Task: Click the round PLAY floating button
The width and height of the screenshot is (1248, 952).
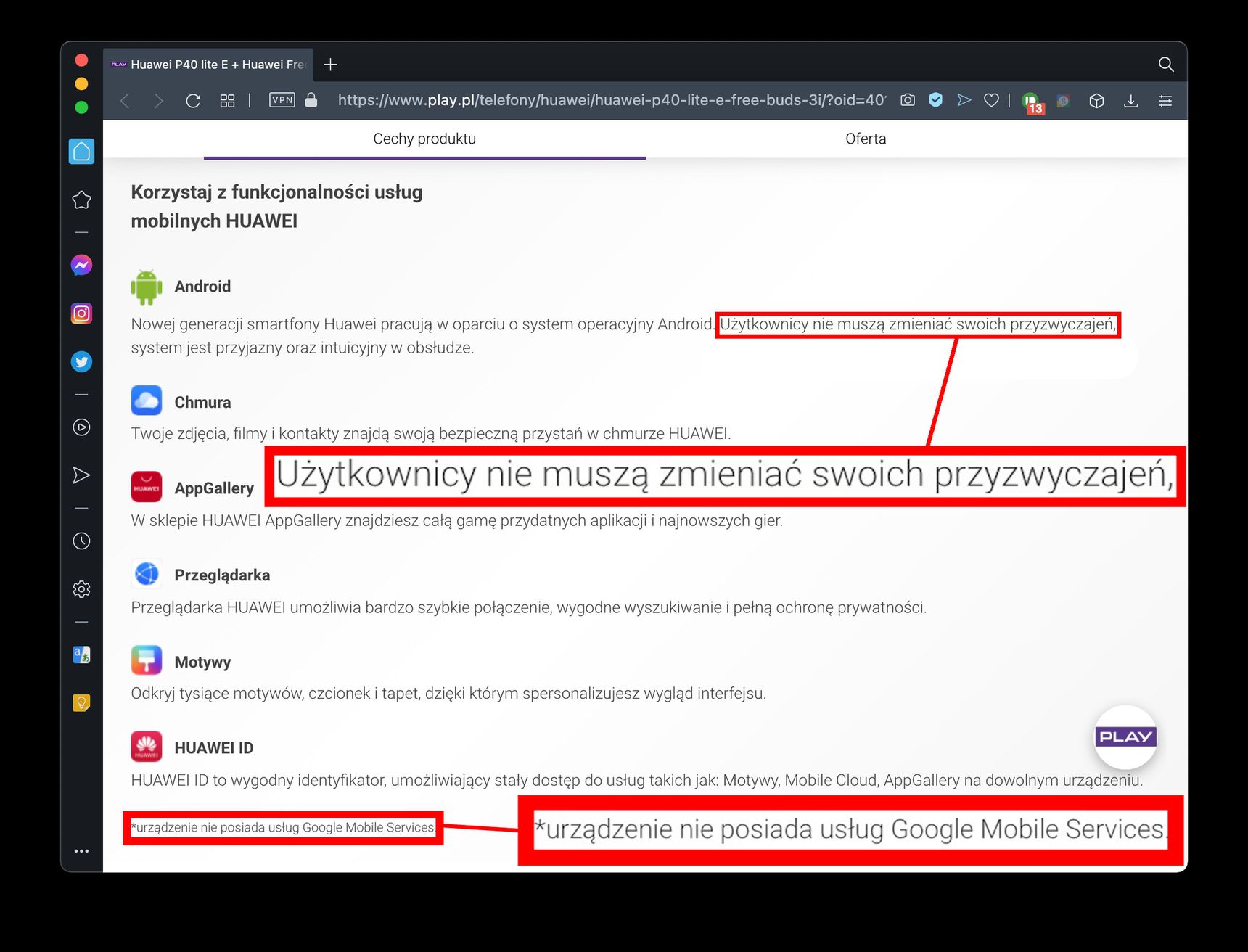Action: [1125, 737]
